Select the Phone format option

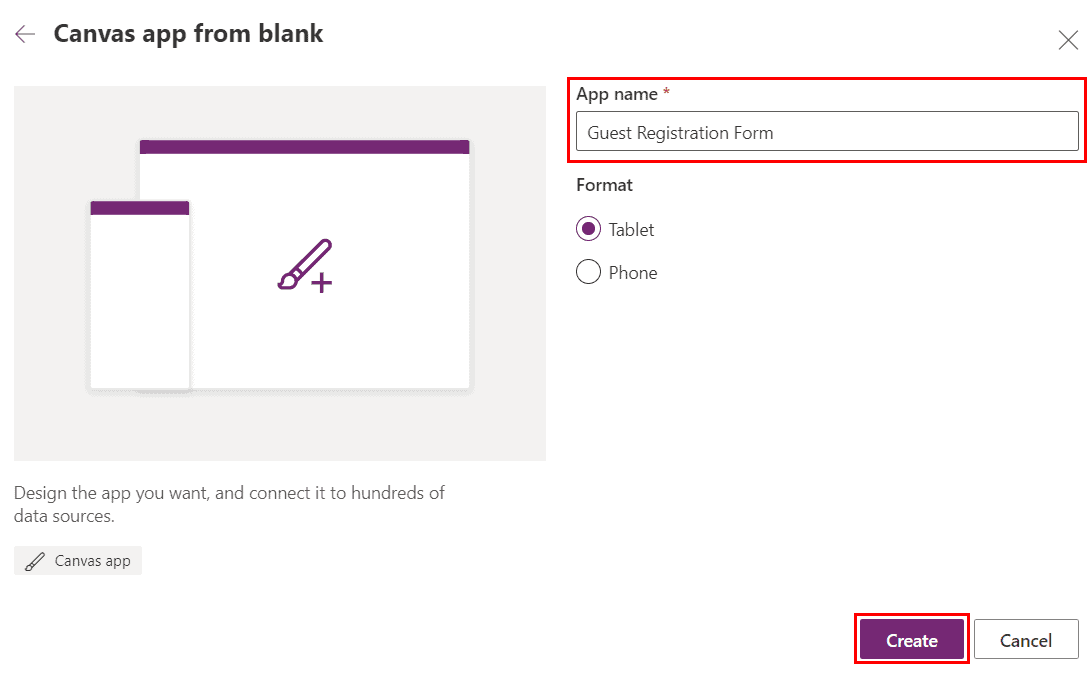click(589, 272)
